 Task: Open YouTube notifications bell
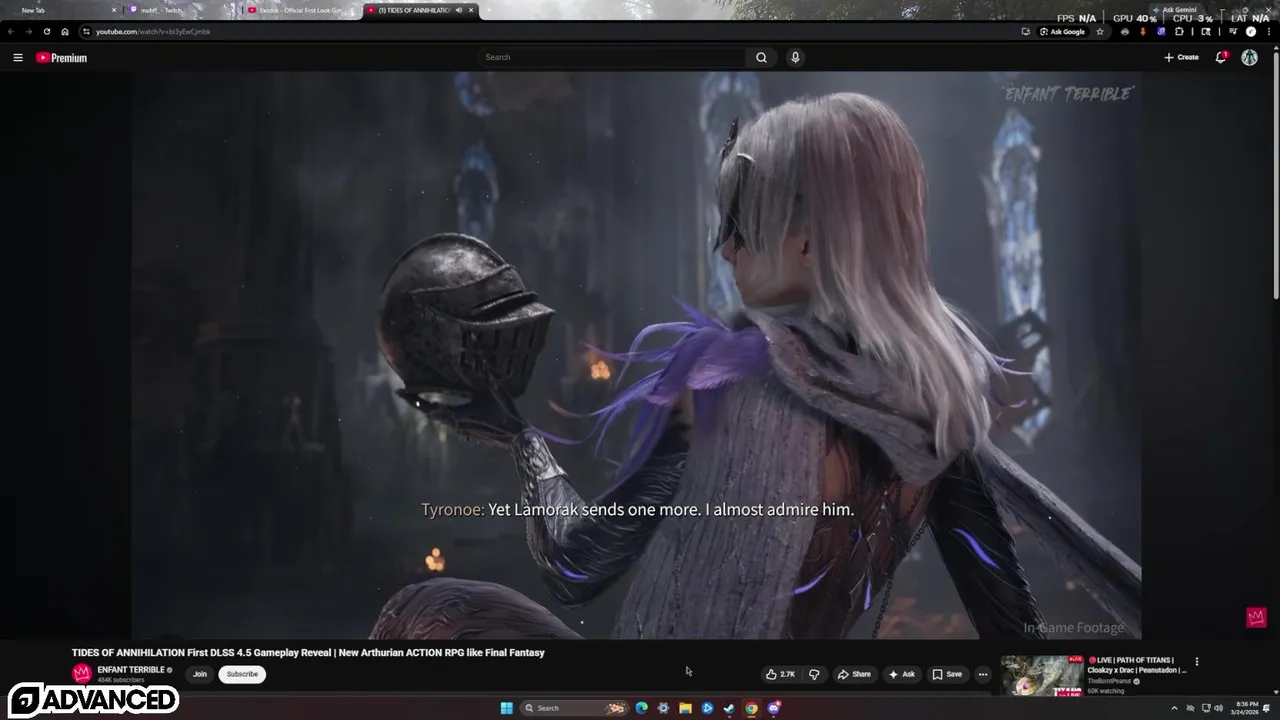coord(1221,58)
